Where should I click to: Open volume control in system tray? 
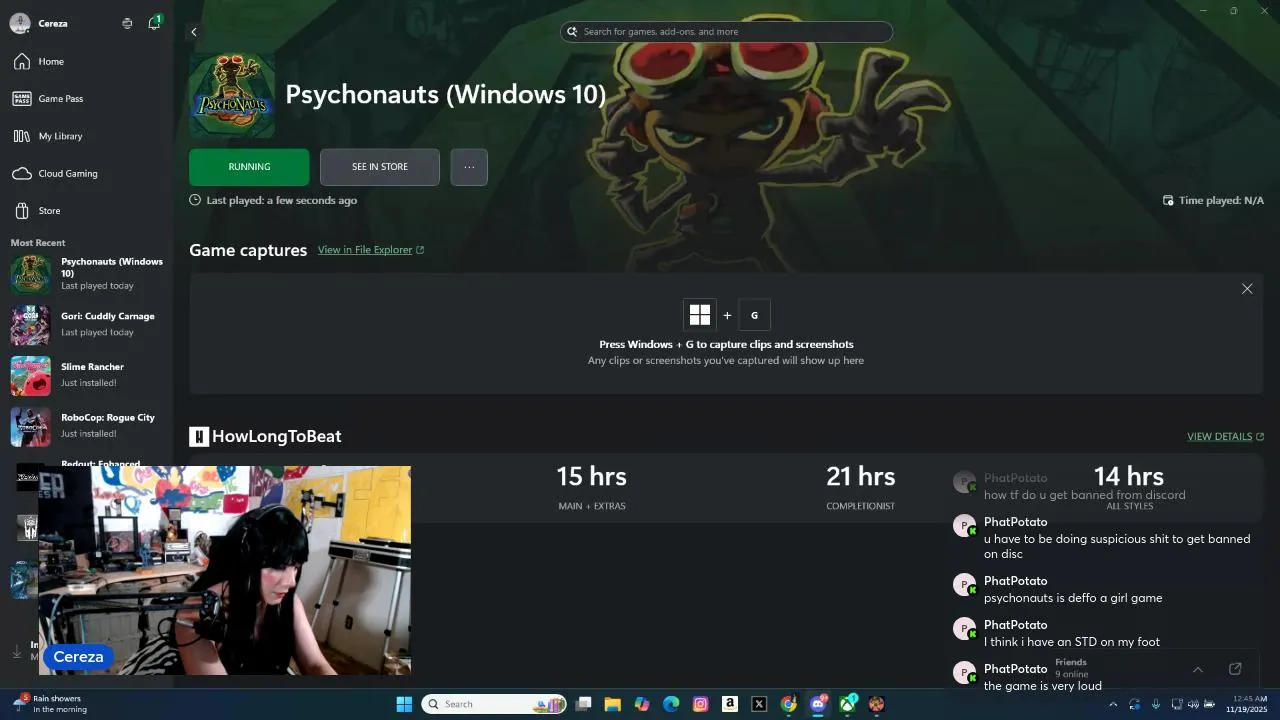[1192, 704]
